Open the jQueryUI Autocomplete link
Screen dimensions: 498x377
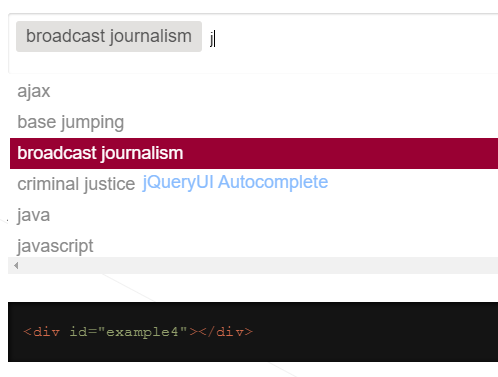(235, 182)
